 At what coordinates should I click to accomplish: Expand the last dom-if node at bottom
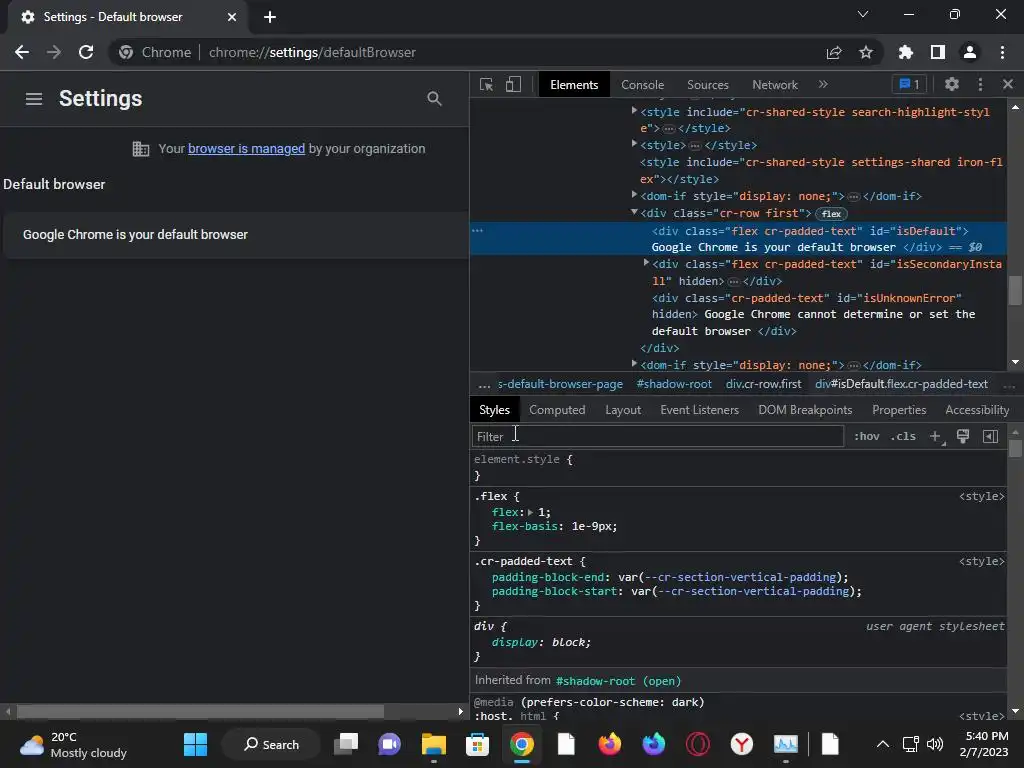634,364
